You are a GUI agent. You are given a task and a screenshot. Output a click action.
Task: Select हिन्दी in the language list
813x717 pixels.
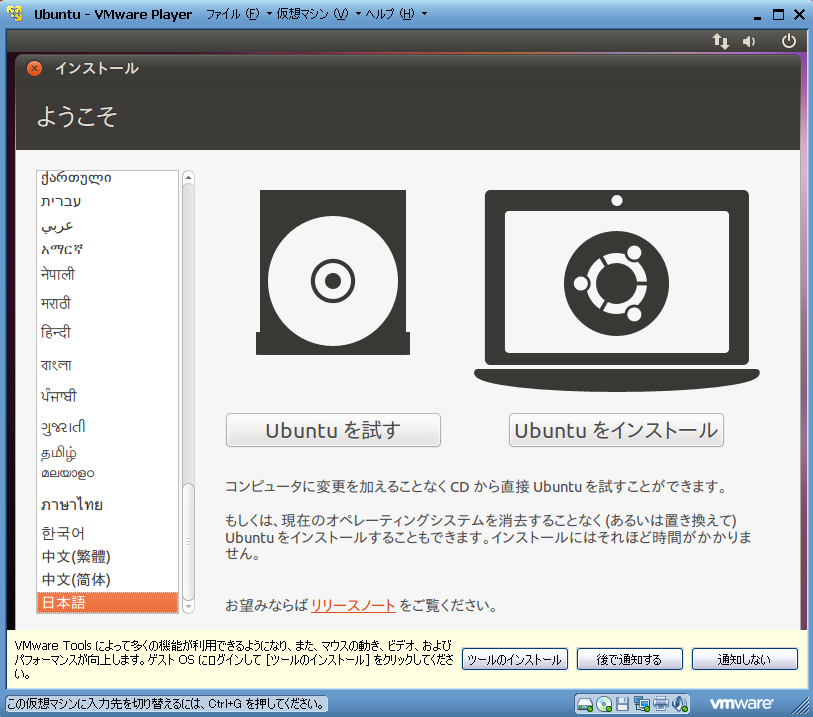coord(107,332)
